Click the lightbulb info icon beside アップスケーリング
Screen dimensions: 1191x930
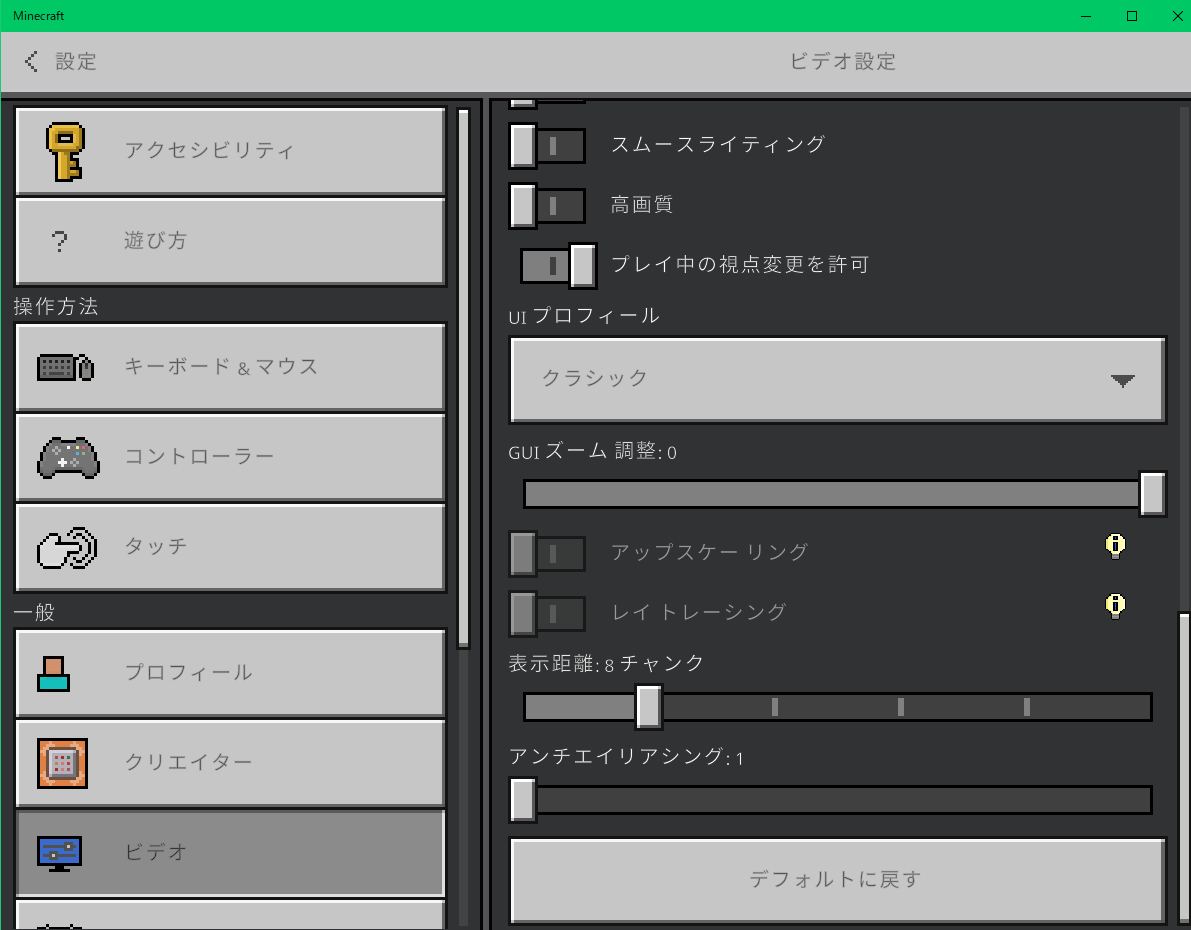tap(1115, 546)
